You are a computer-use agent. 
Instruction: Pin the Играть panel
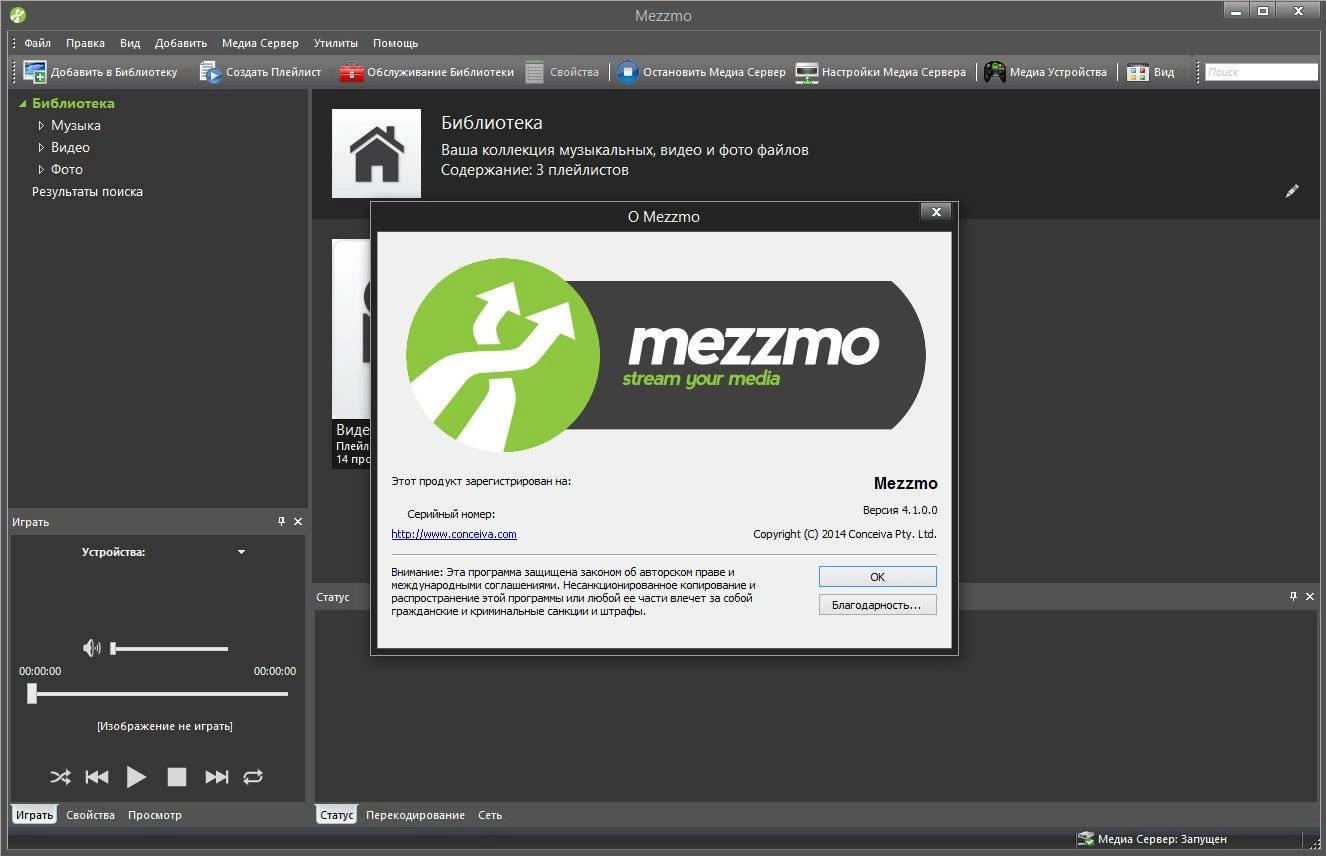pyautogui.click(x=282, y=521)
